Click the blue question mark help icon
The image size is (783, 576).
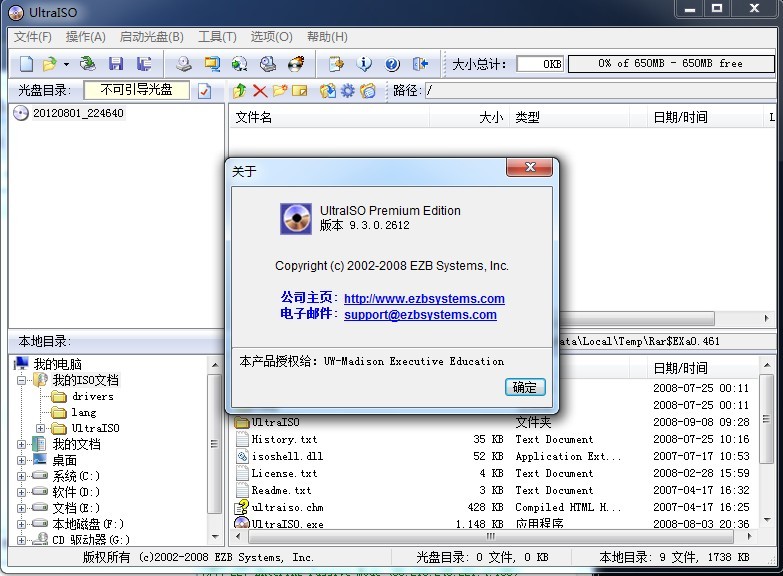click(x=392, y=64)
